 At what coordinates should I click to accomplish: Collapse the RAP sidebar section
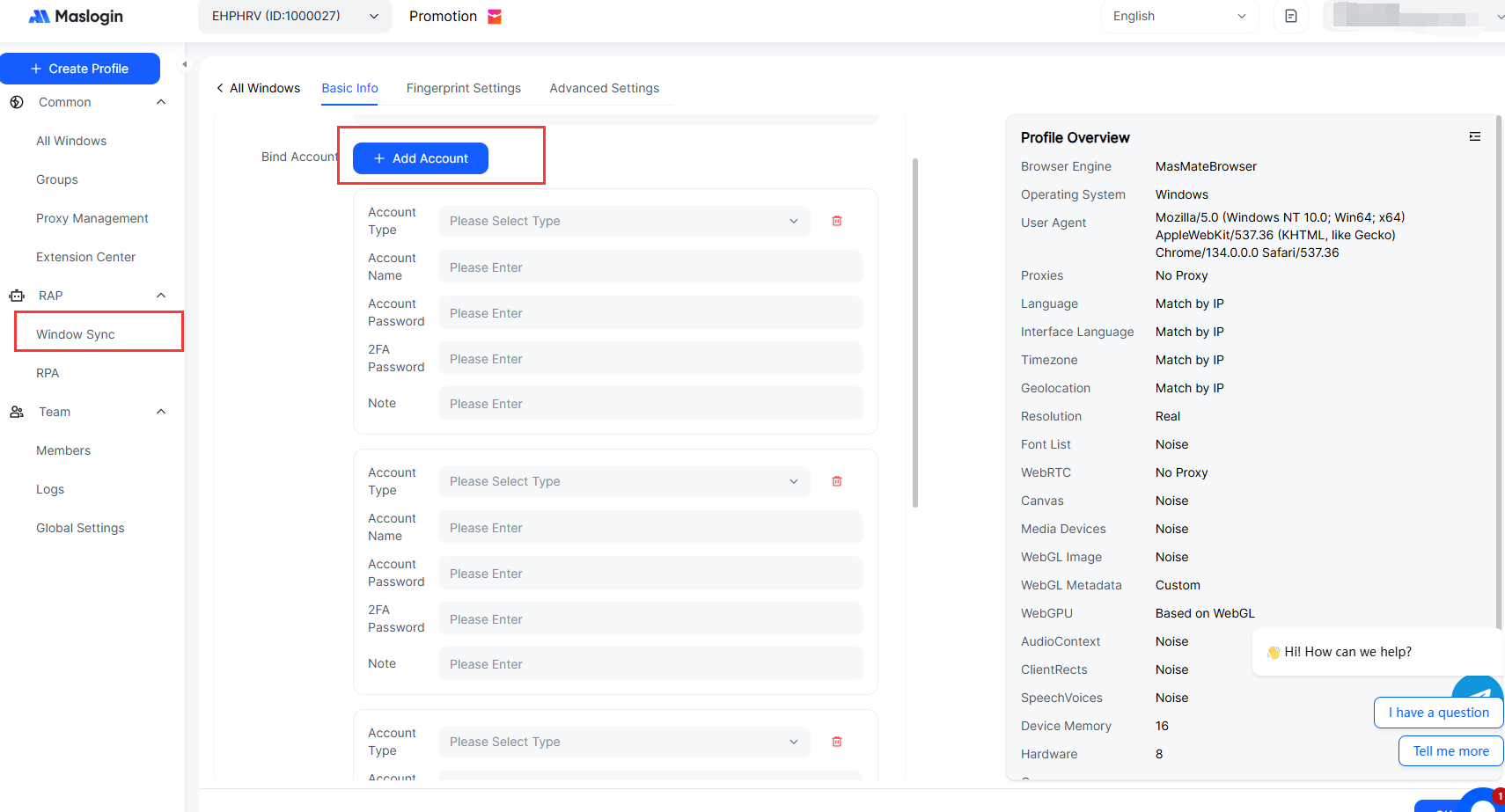[161, 296]
